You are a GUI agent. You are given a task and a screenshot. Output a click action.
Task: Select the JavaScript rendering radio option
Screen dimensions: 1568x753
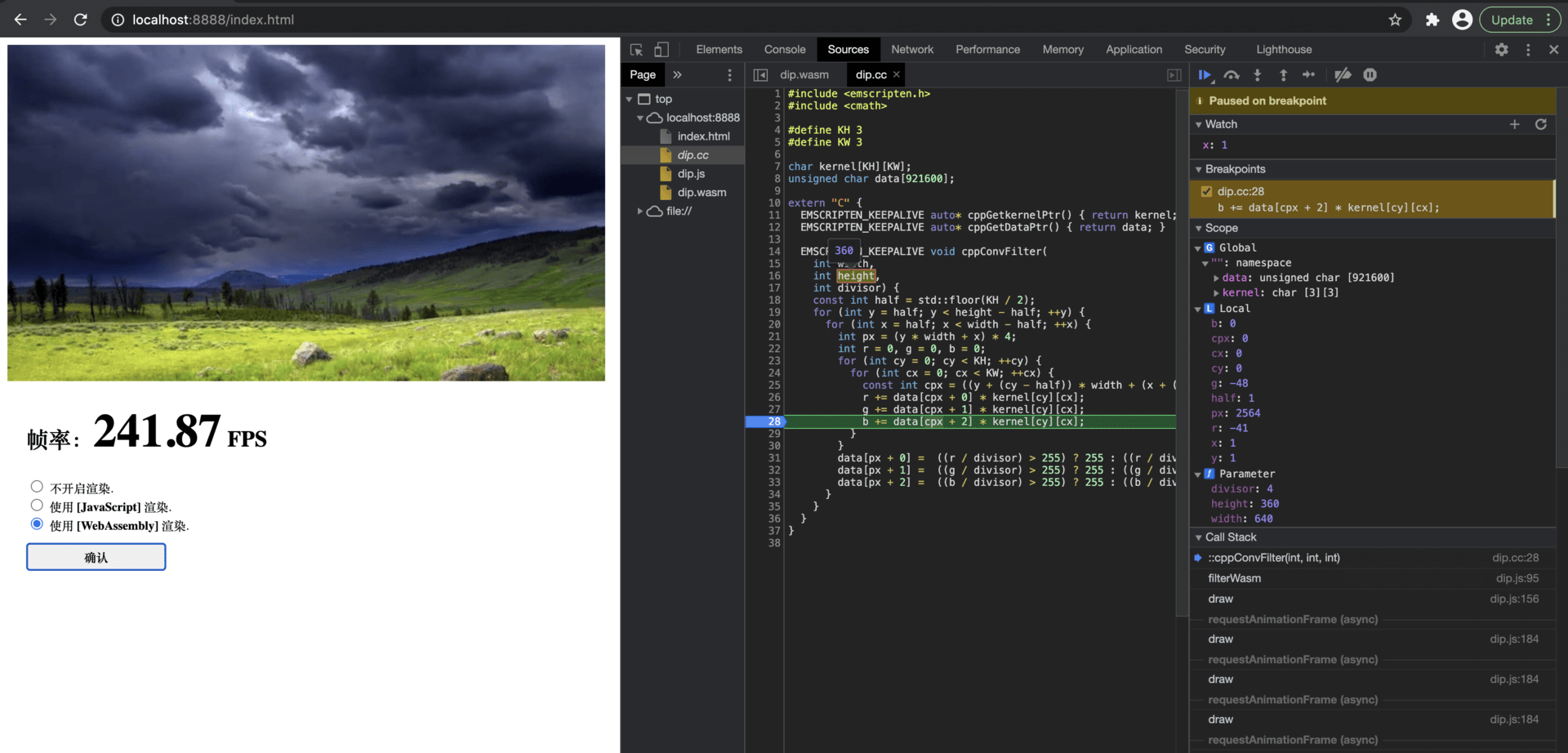click(37, 506)
